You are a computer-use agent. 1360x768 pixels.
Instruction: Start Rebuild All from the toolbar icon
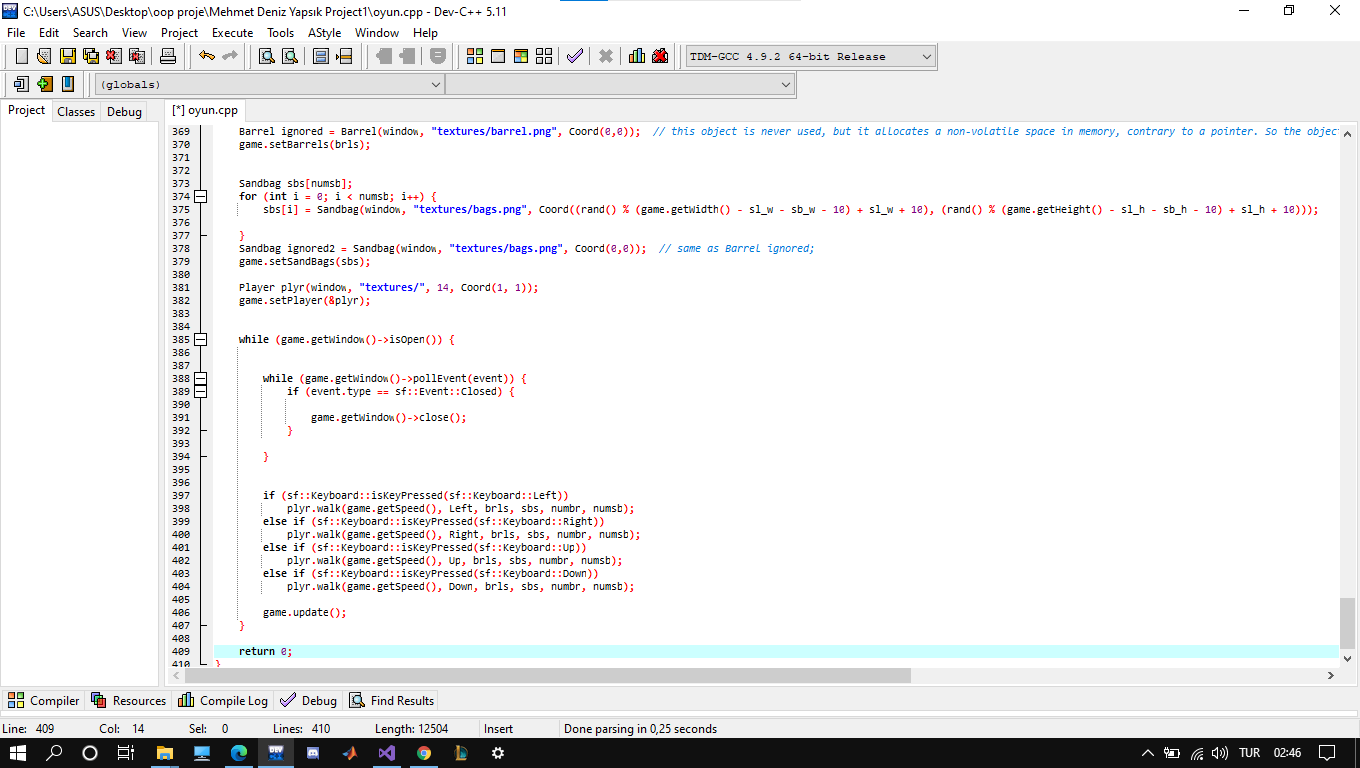tap(543, 56)
